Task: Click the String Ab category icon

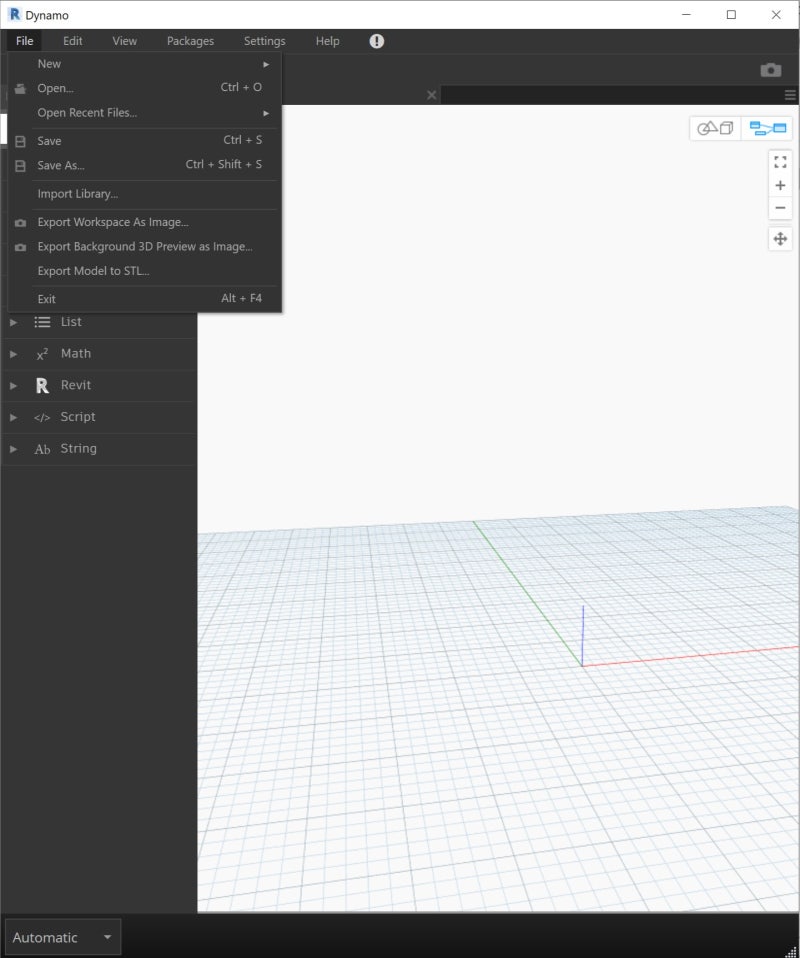Action: coord(42,448)
